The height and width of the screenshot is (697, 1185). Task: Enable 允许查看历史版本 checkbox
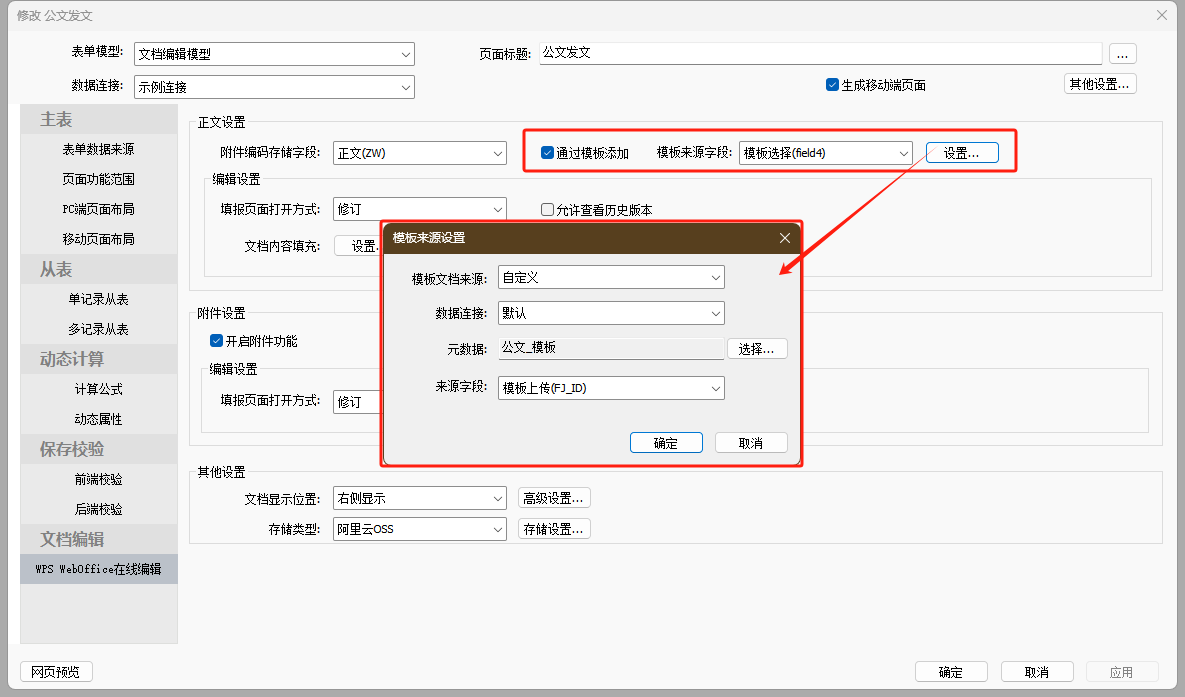547,210
